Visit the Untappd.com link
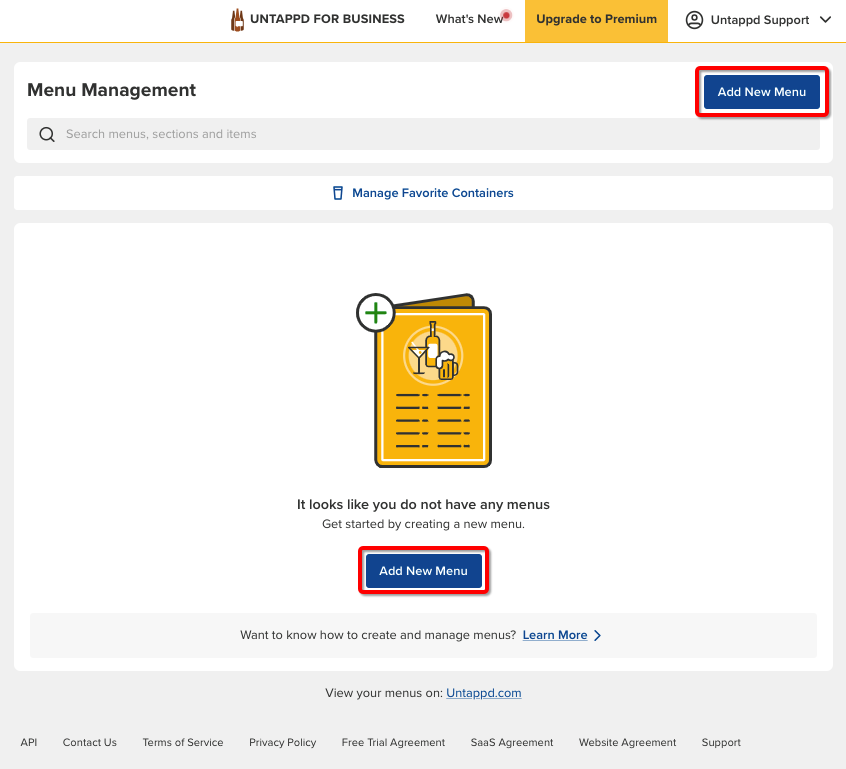The height and width of the screenshot is (769, 846). [483, 693]
